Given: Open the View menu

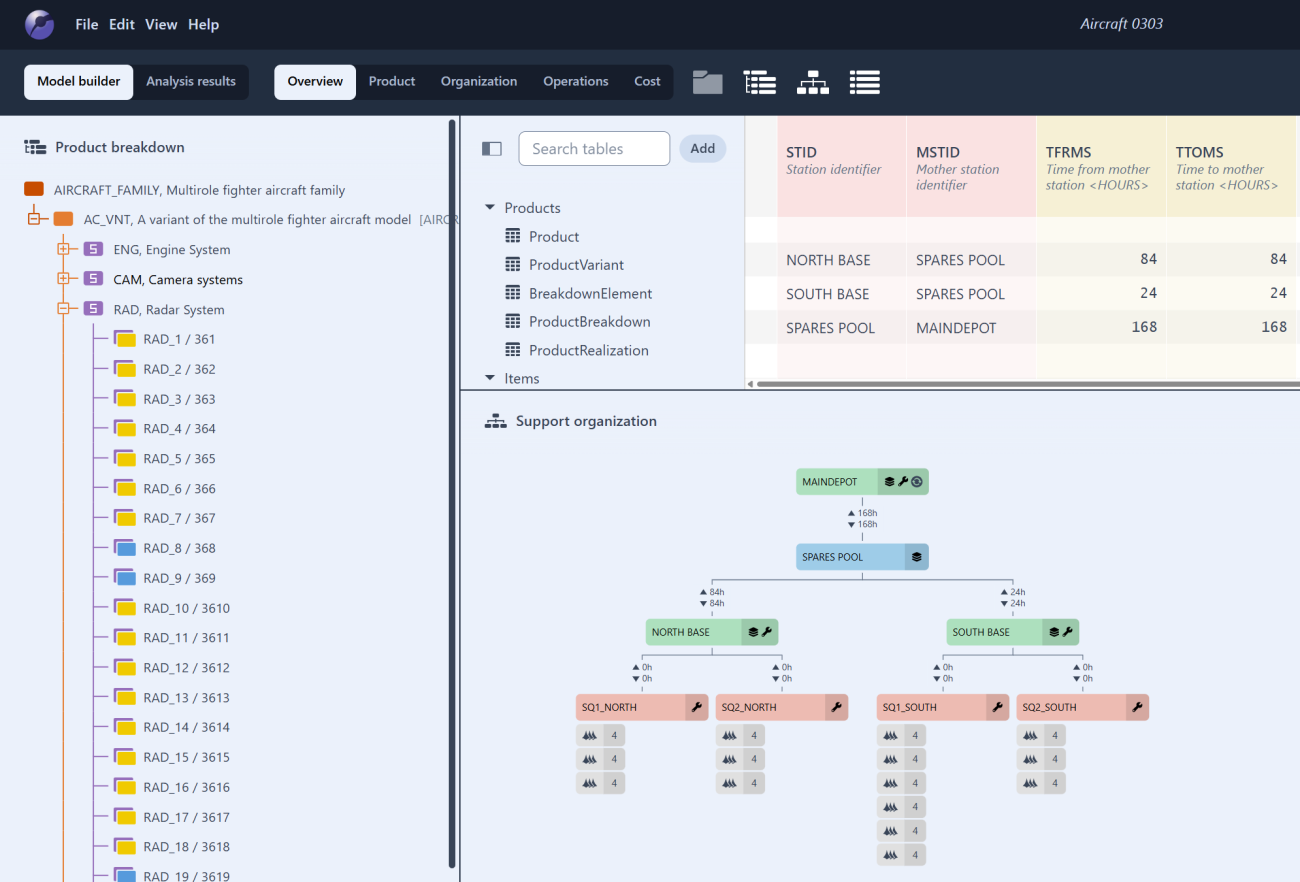Looking at the screenshot, I should 161,24.
